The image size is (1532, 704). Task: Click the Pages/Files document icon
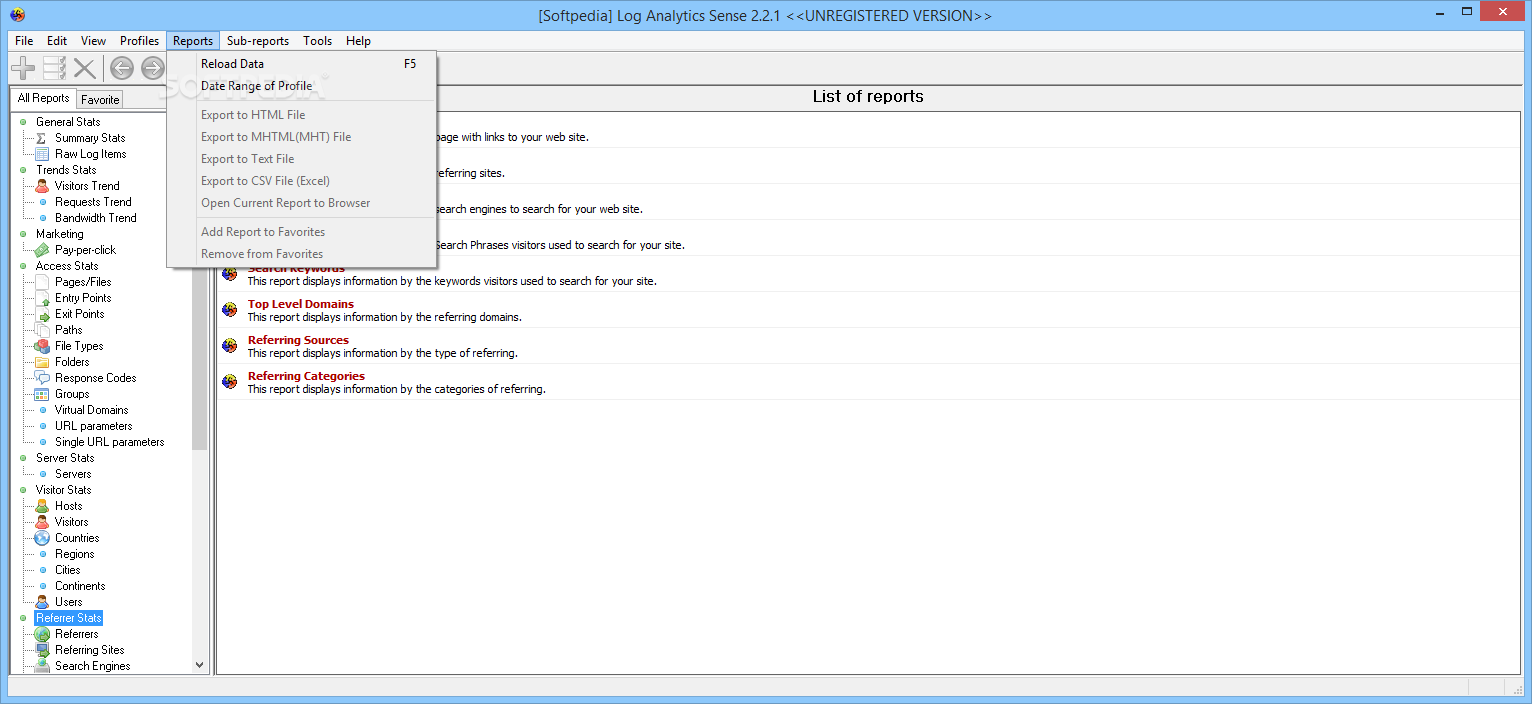[x=42, y=282]
